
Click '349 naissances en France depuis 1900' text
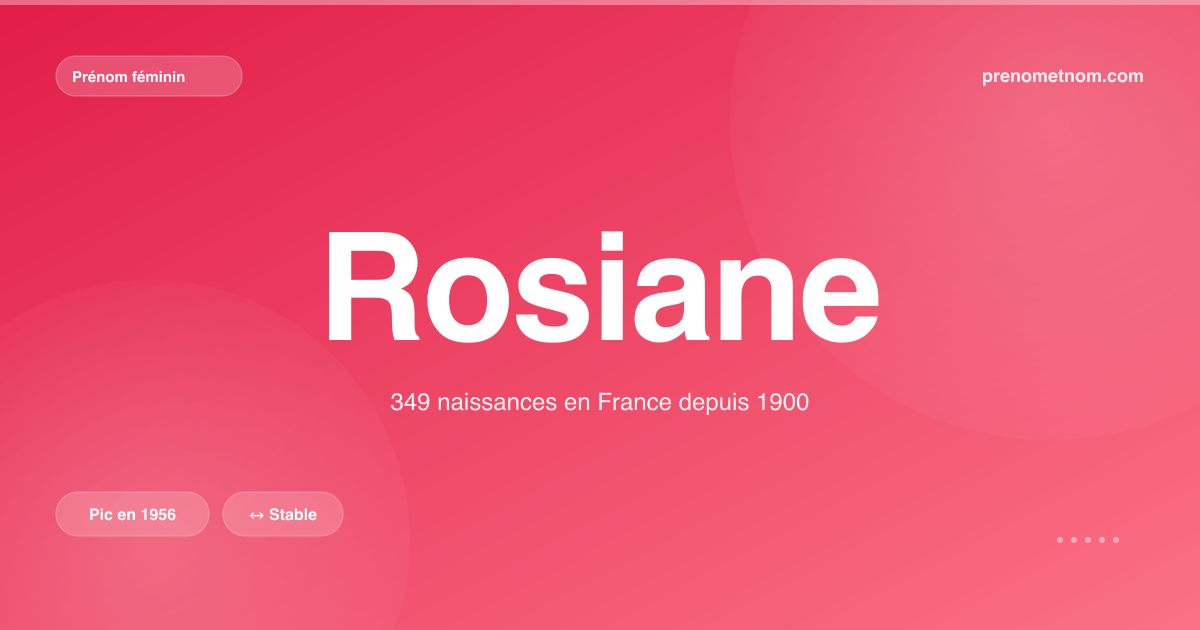click(599, 403)
